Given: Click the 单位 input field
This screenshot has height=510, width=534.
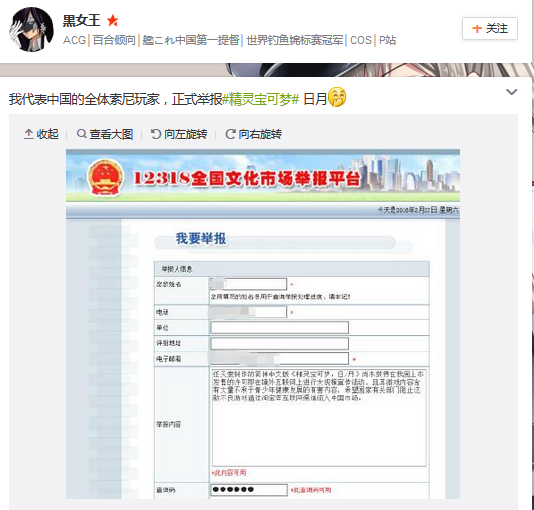Looking at the screenshot, I should tap(280, 328).
